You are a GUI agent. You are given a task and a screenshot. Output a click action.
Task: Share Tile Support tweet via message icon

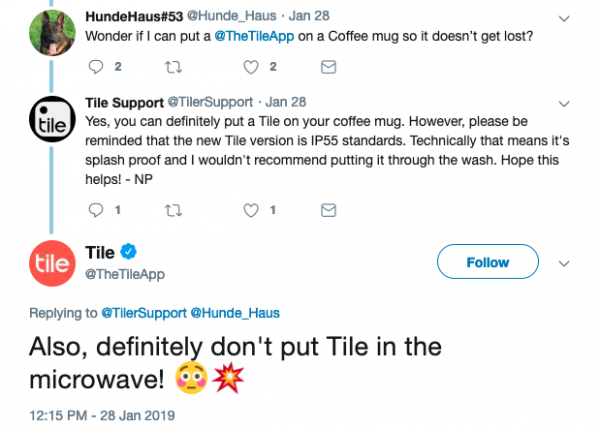click(327, 210)
